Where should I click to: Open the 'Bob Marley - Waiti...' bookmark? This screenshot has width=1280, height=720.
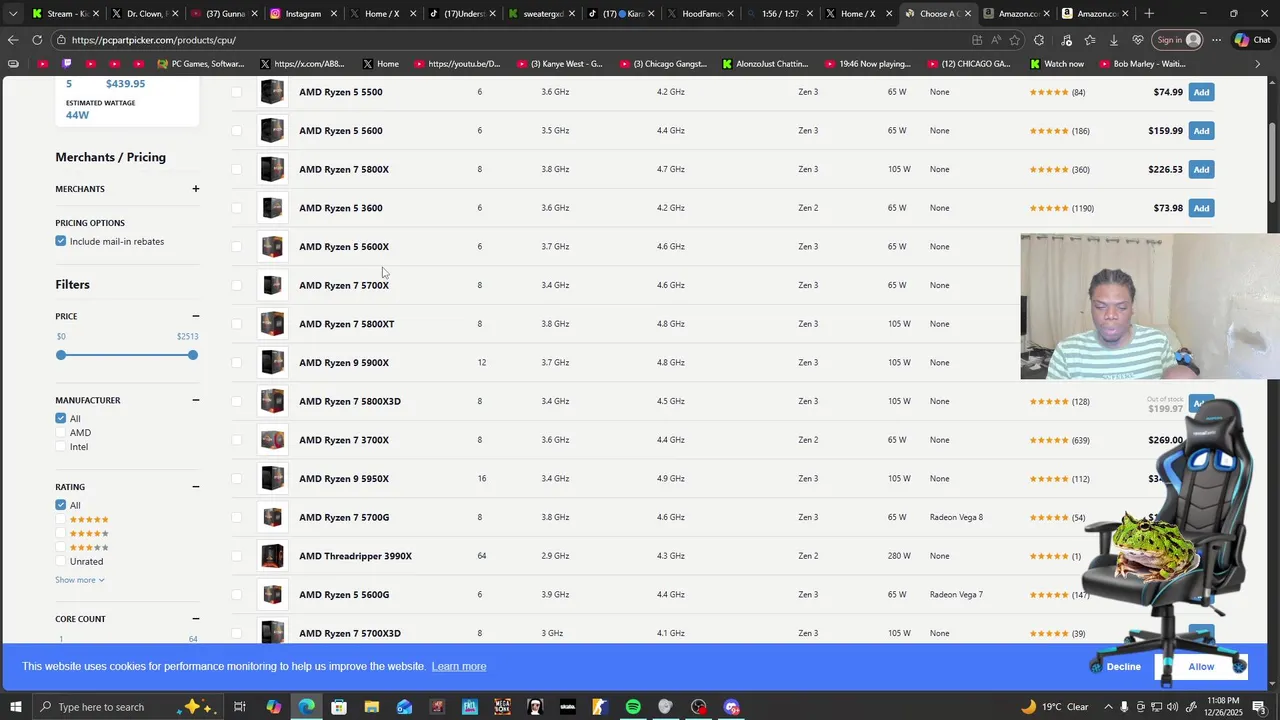pyautogui.click(x=1141, y=64)
